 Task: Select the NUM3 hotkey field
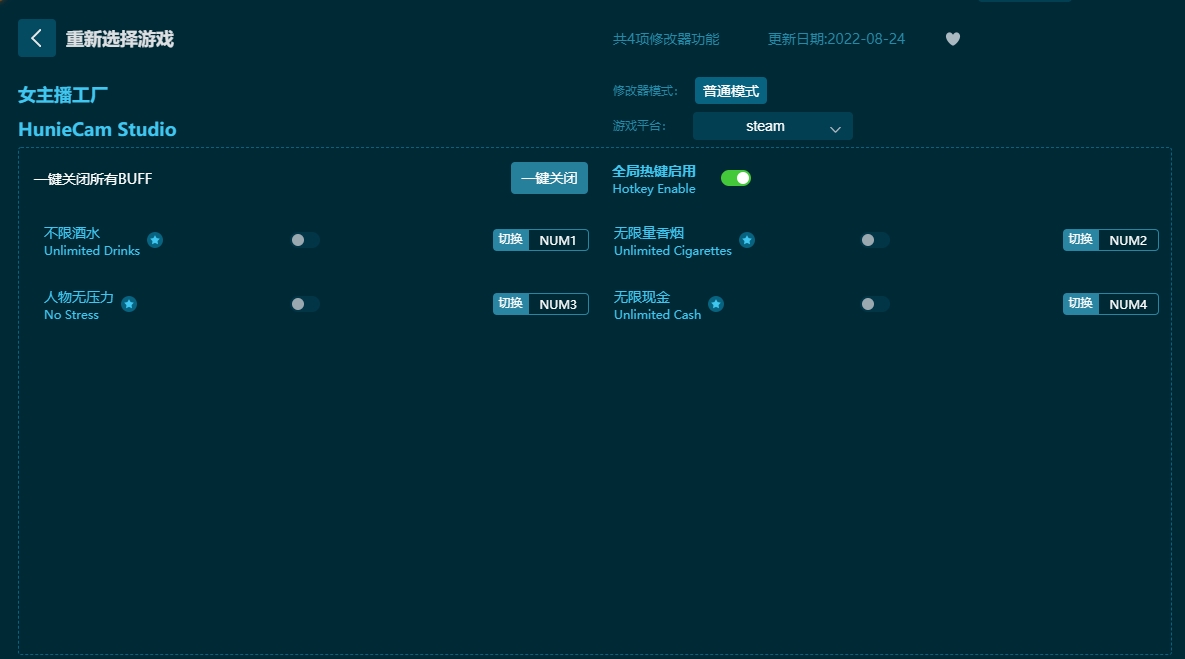coord(558,305)
